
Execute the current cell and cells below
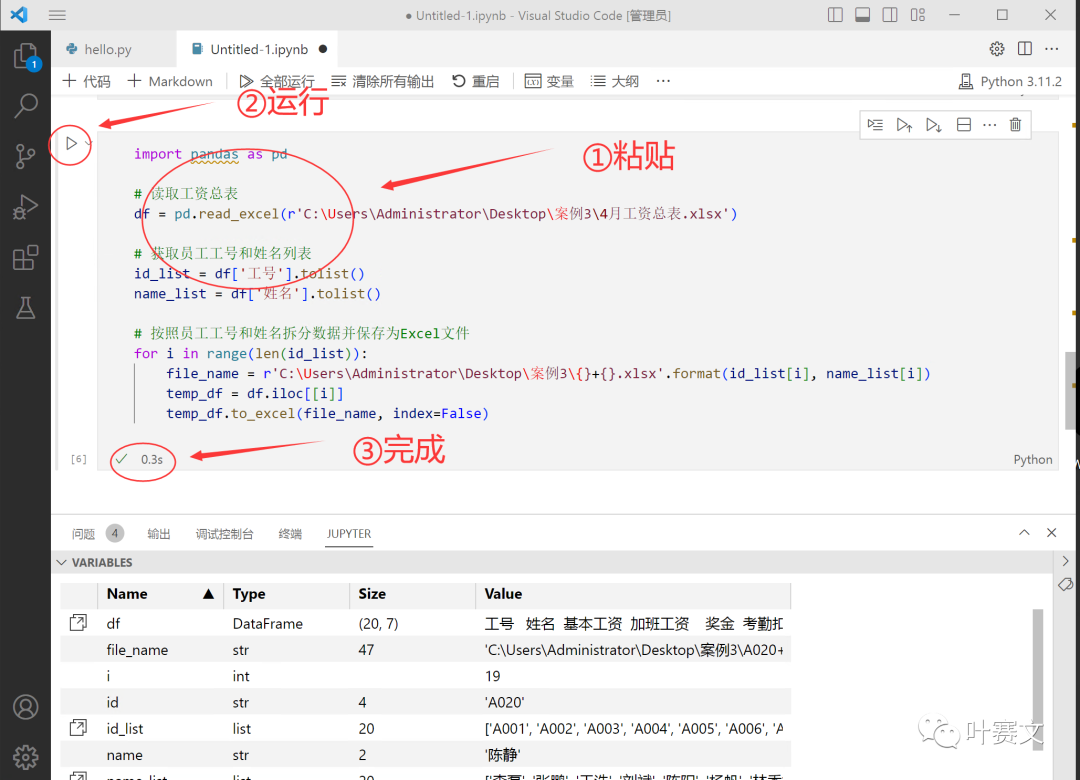point(932,124)
